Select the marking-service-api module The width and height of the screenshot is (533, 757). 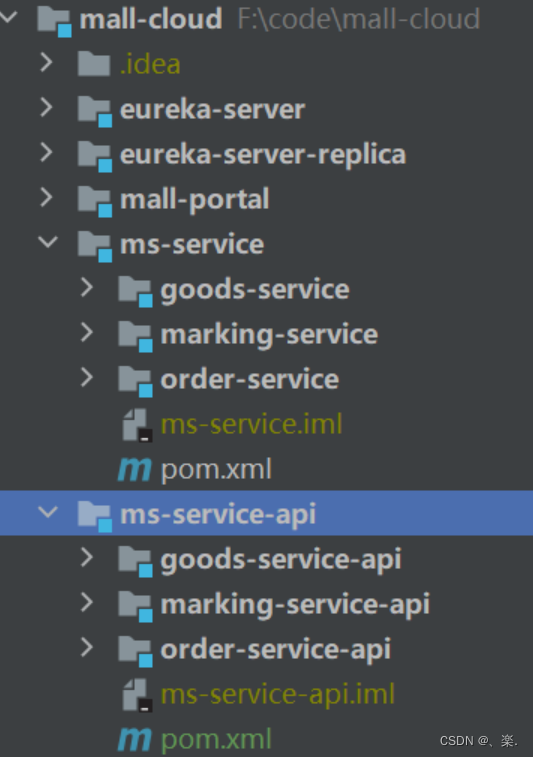[295, 605]
